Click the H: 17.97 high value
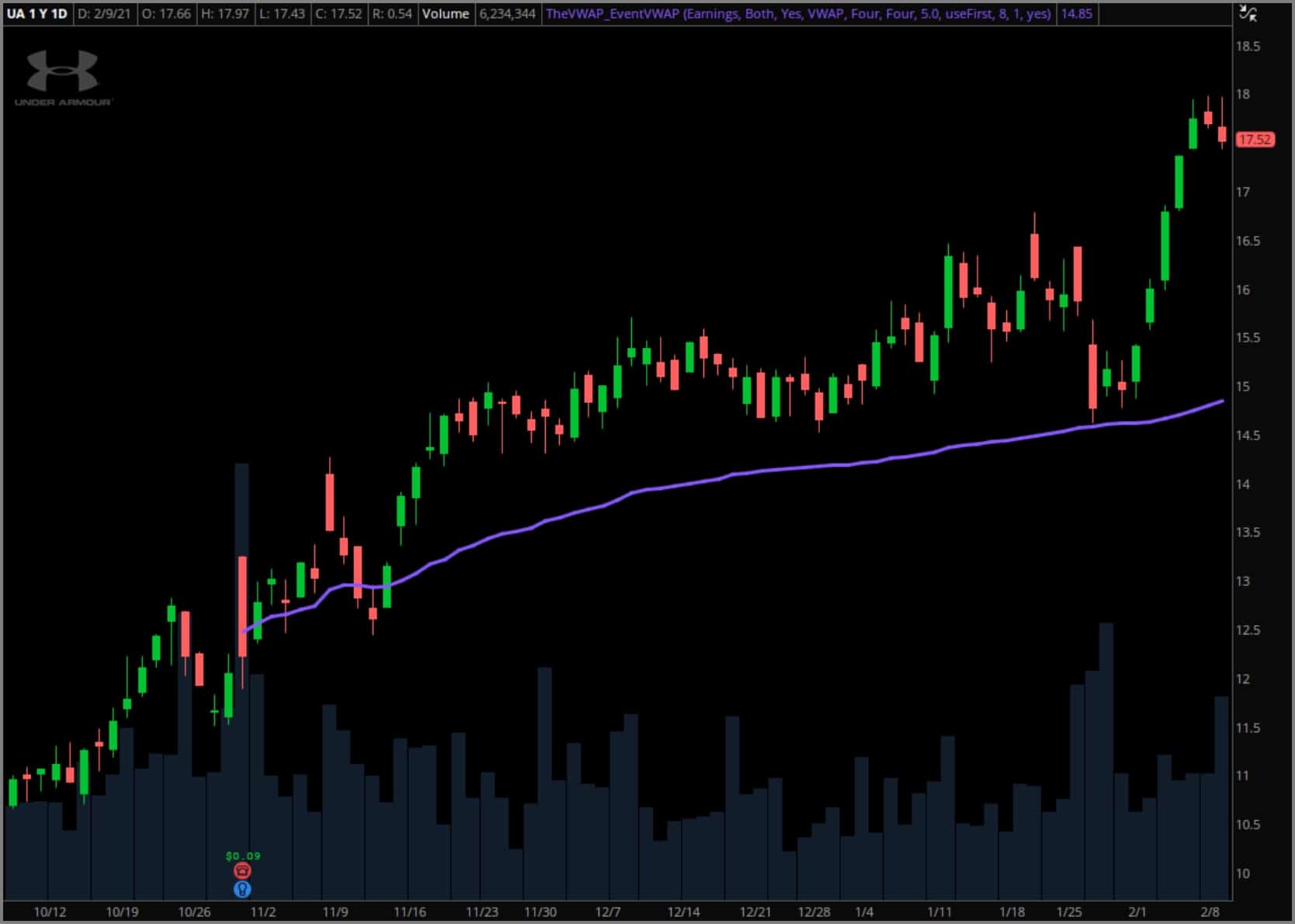The height and width of the screenshot is (924, 1295). click(225, 13)
